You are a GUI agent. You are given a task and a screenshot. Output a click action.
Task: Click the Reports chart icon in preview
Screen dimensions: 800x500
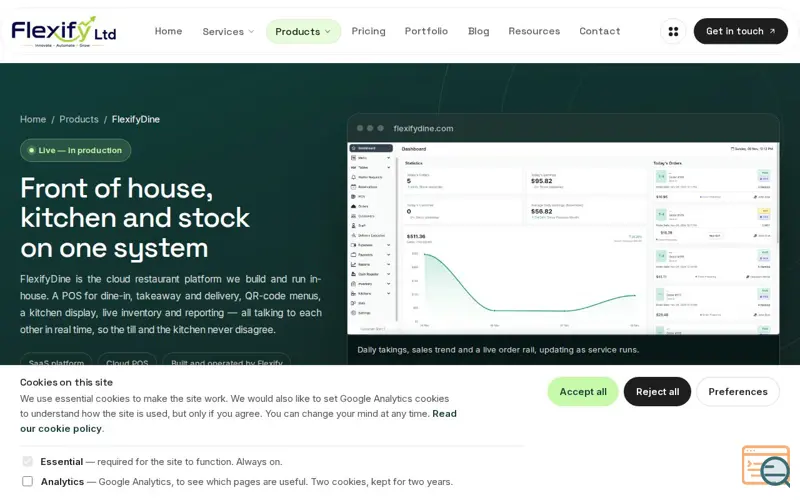tap(354, 264)
